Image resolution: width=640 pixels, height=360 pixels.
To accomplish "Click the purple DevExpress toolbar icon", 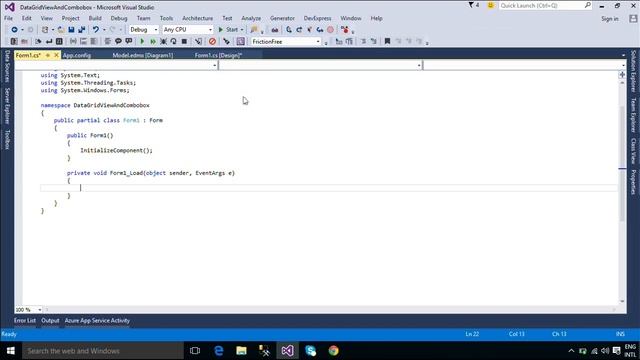I will click(x=241, y=41).
